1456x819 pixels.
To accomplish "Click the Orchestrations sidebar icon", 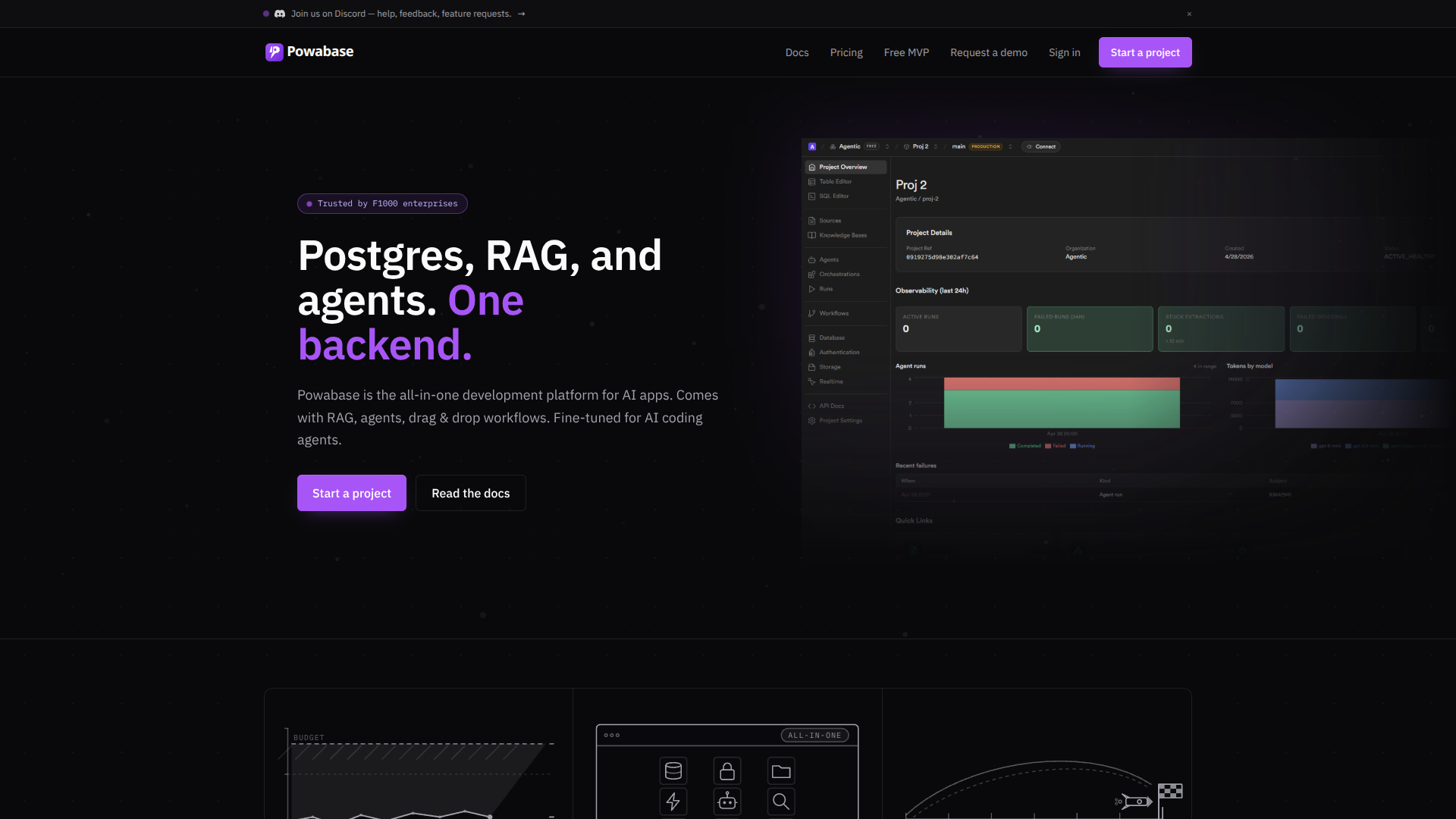I will [x=812, y=275].
